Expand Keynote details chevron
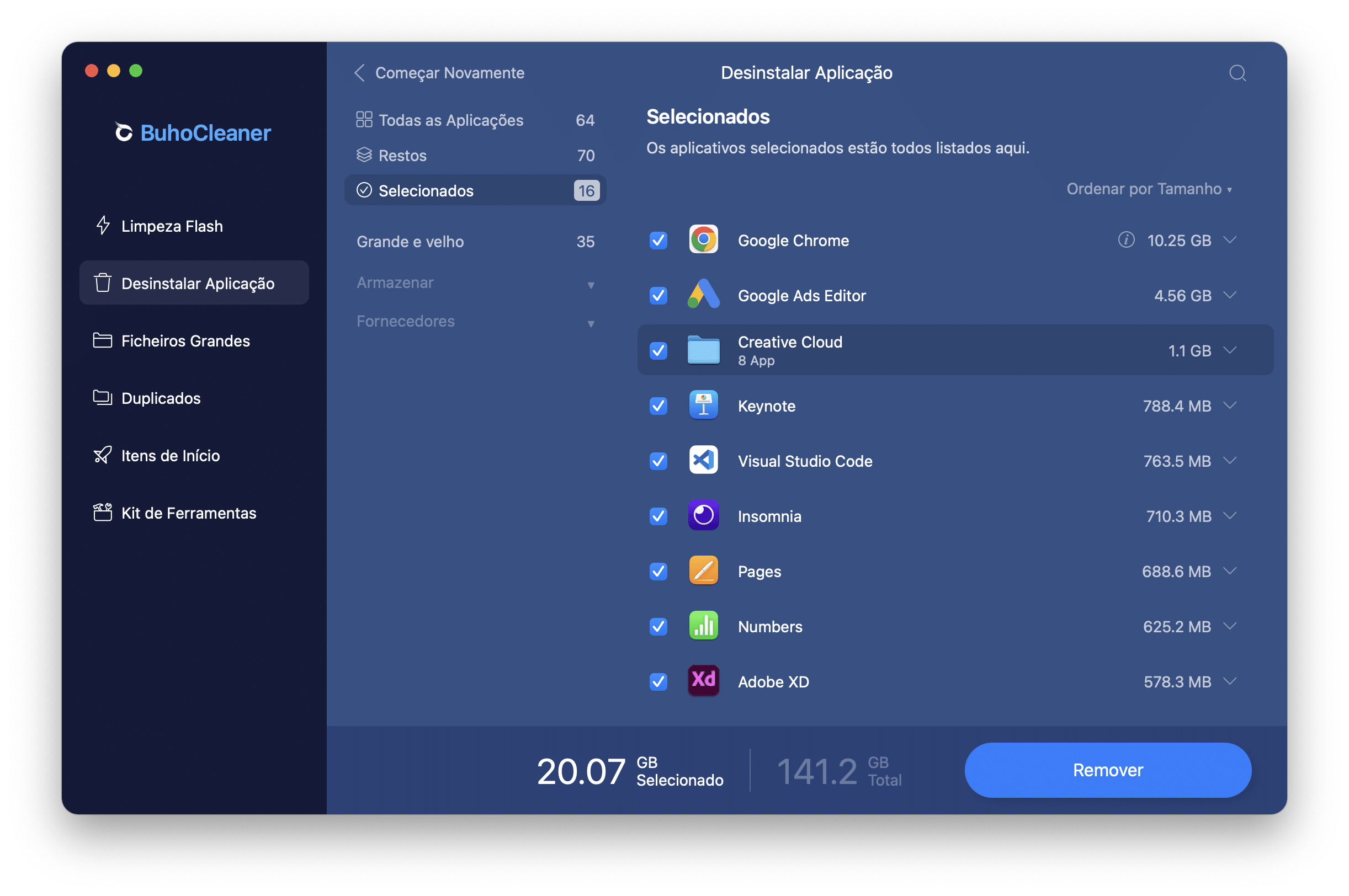The width and height of the screenshot is (1349, 896). pos(1230,405)
